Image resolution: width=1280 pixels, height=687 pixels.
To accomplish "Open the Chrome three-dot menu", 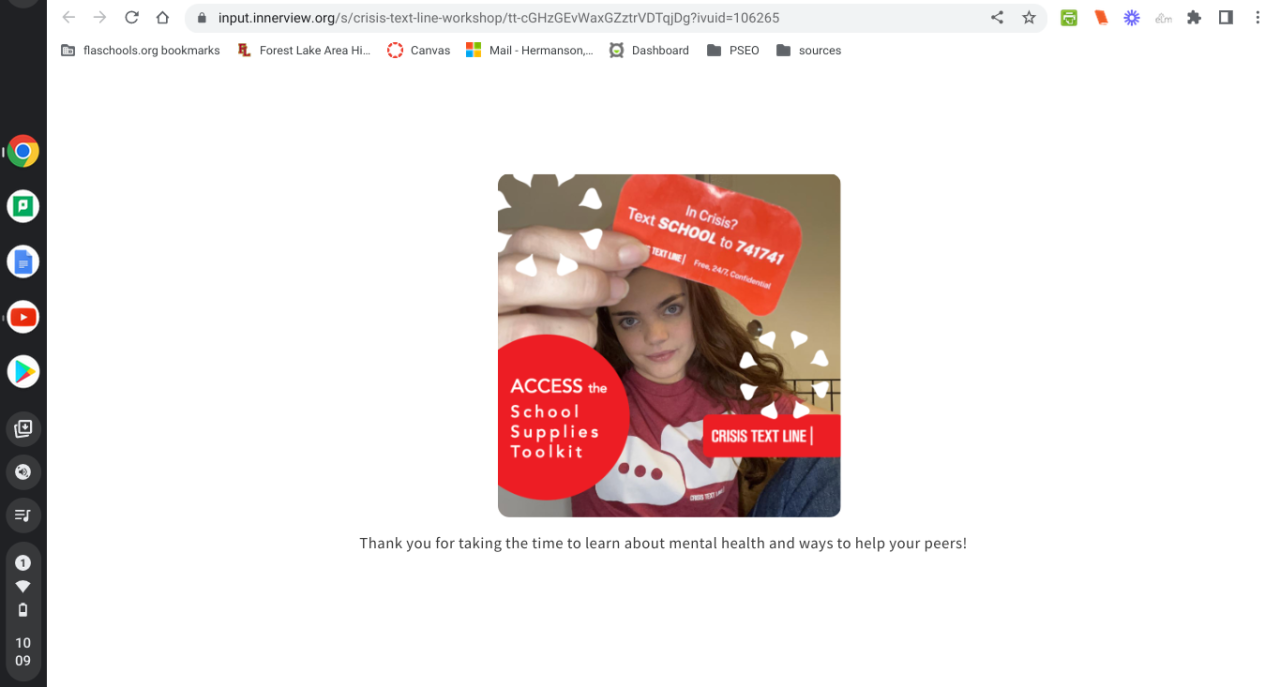I will coord(1258,18).
